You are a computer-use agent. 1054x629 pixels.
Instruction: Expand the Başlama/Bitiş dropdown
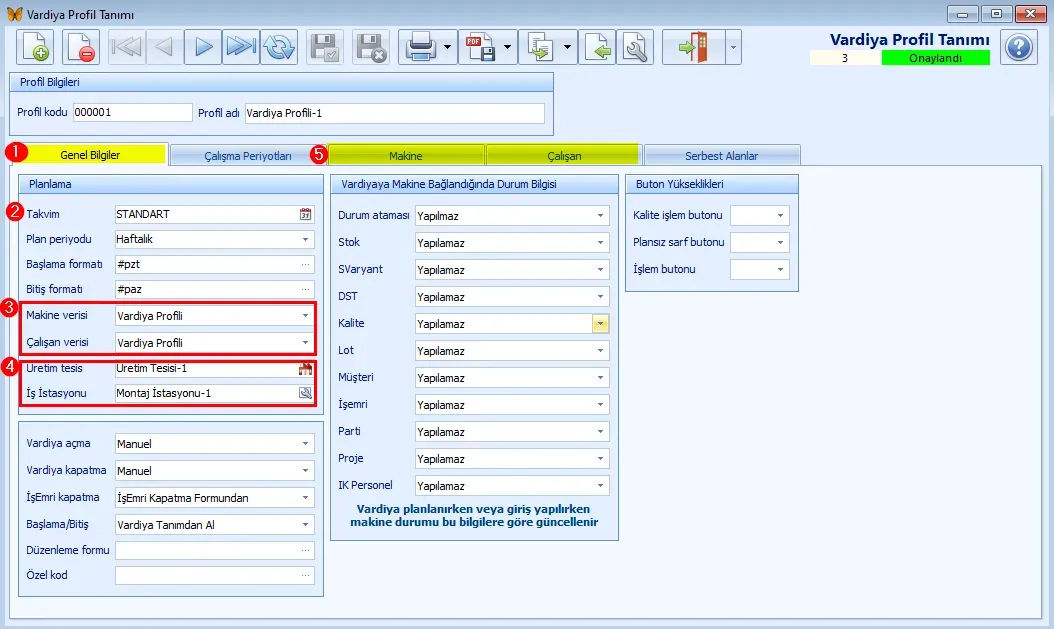coord(306,525)
